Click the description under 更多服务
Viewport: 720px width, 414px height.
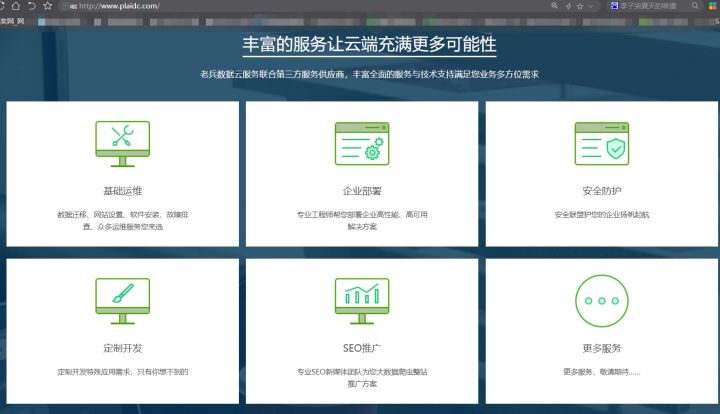(x=602, y=372)
